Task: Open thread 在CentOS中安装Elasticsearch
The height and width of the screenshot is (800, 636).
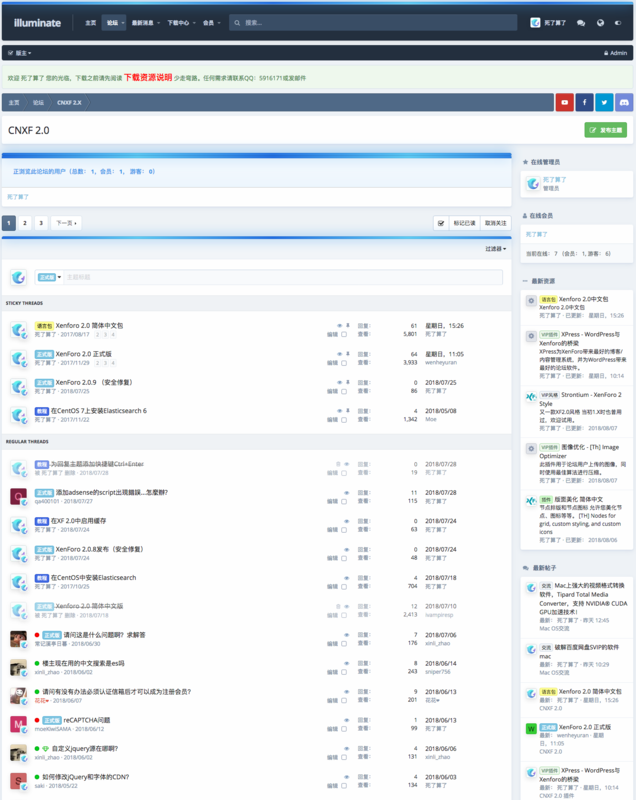Action: pyautogui.click(x=93, y=578)
